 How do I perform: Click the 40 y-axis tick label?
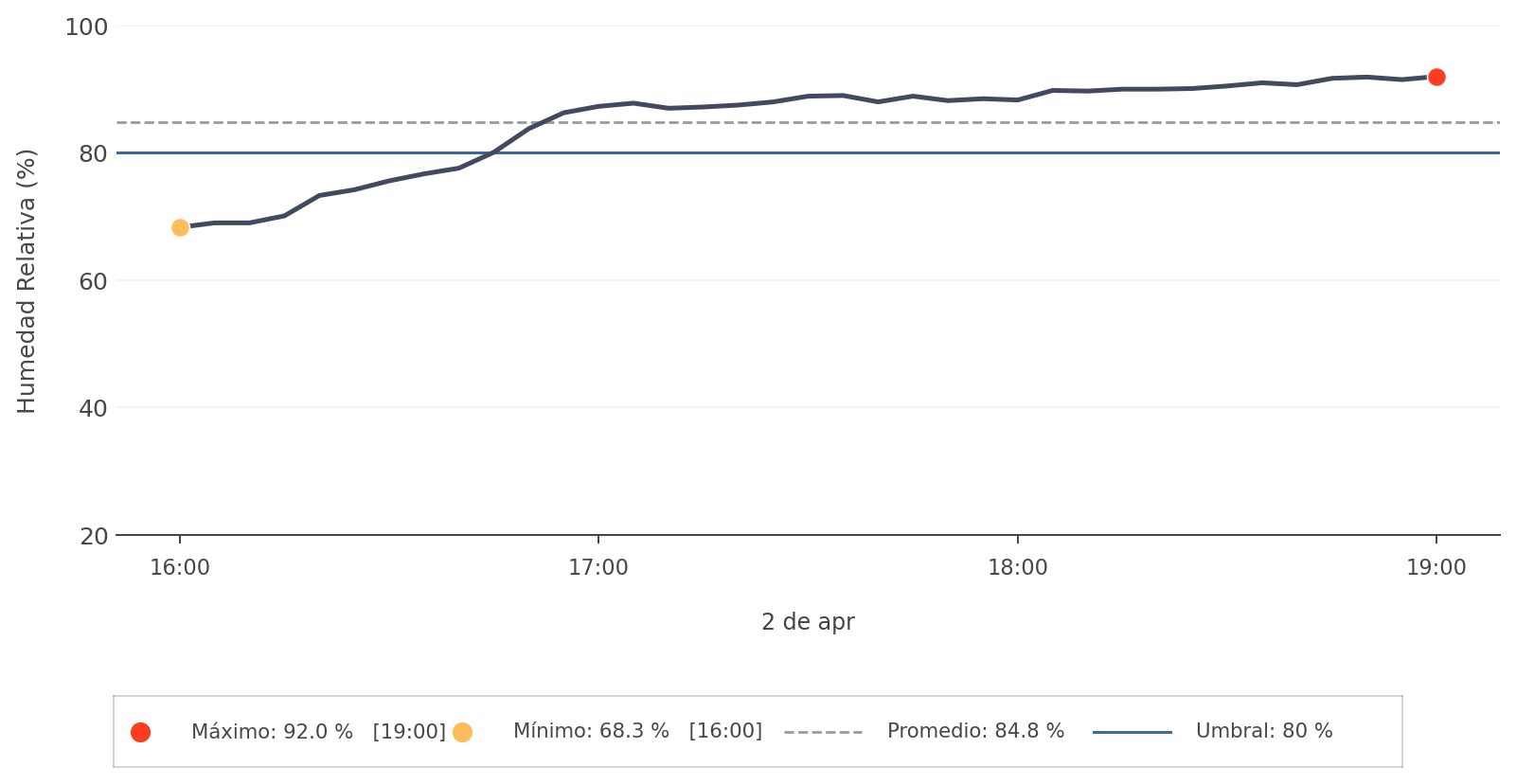(x=93, y=408)
